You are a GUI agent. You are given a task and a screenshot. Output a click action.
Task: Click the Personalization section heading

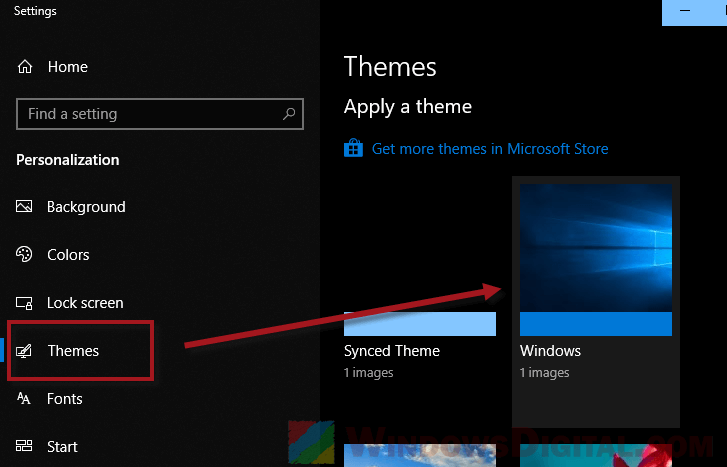68,160
